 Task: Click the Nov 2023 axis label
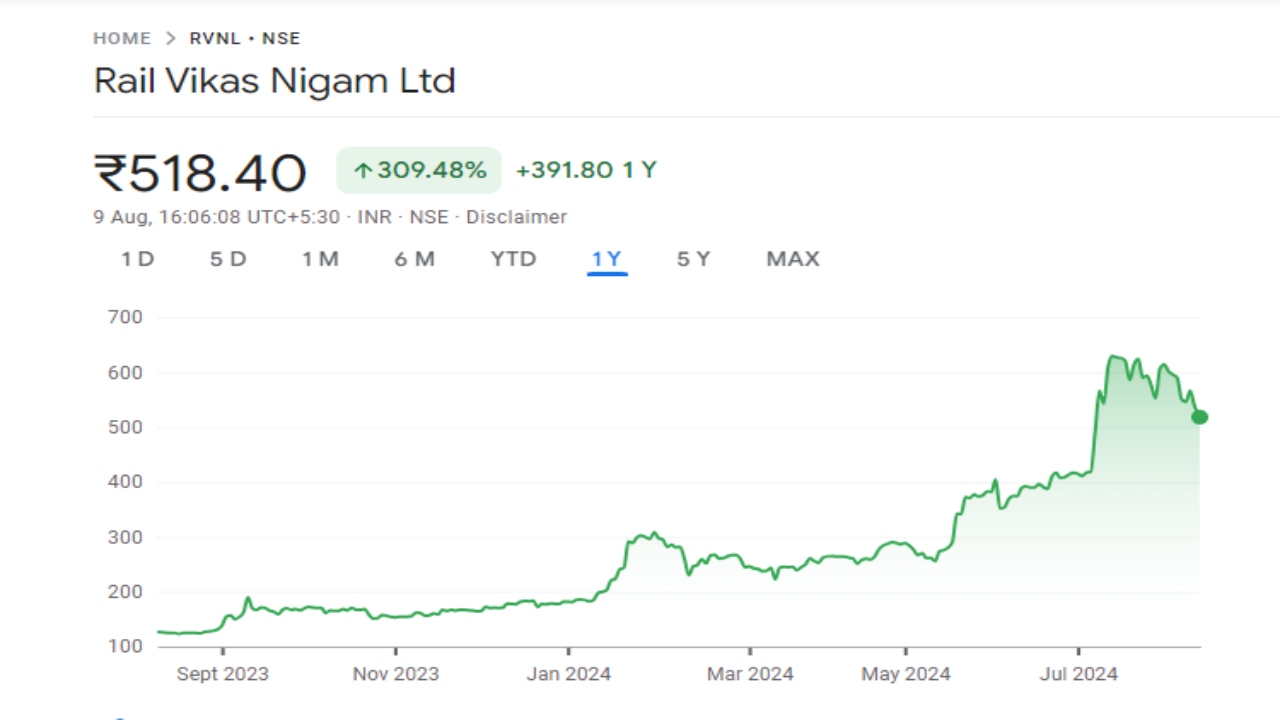396,674
